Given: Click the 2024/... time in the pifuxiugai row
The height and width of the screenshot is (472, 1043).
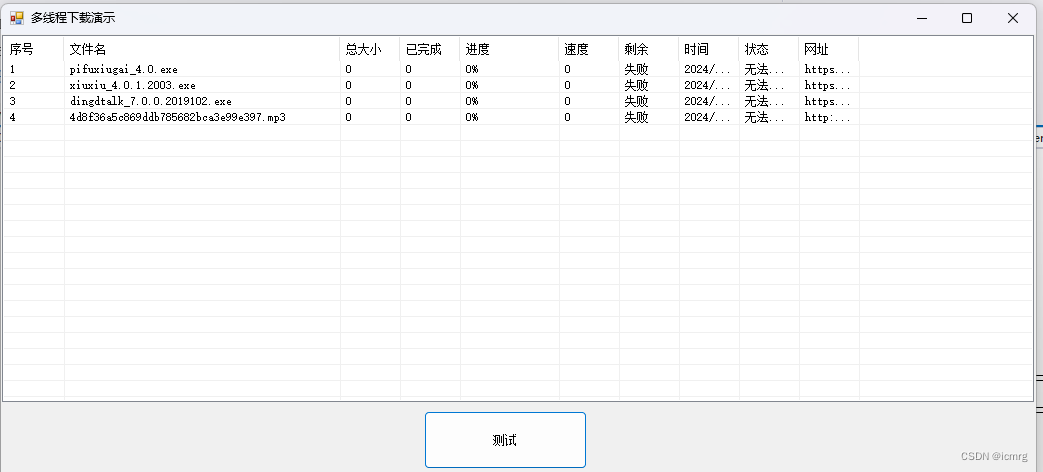Looking at the screenshot, I should coord(707,69).
